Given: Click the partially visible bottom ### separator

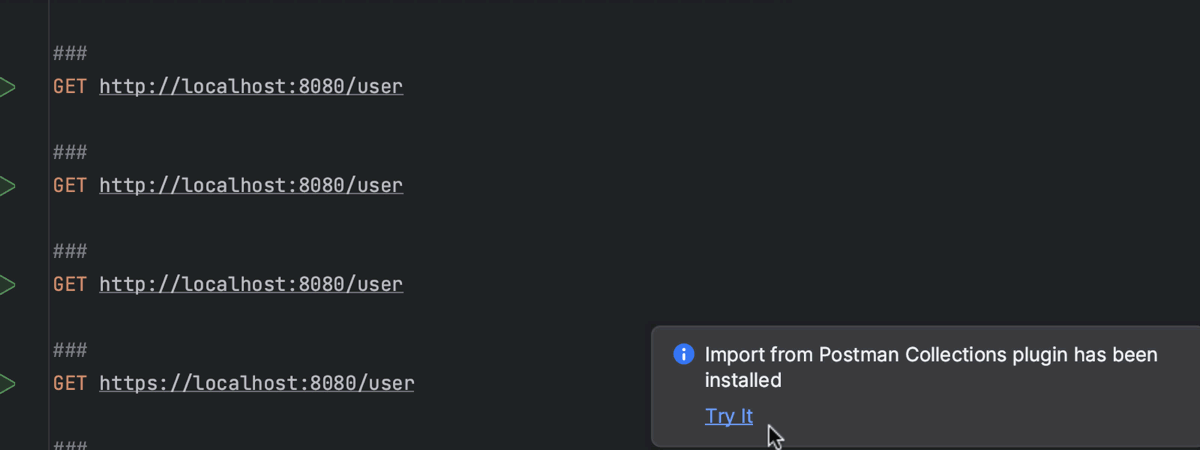Looking at the screenshot, I should [x=70, y=445].
